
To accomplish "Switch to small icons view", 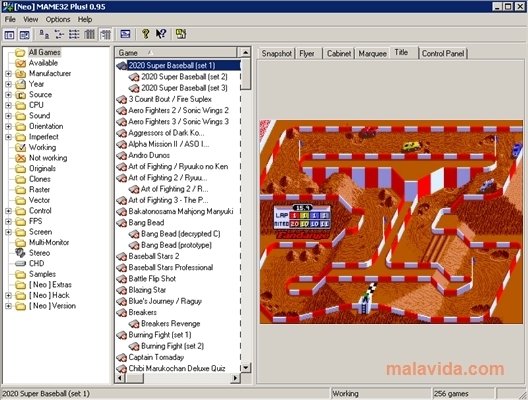I will pyautogui.click(x=59, y=34).
